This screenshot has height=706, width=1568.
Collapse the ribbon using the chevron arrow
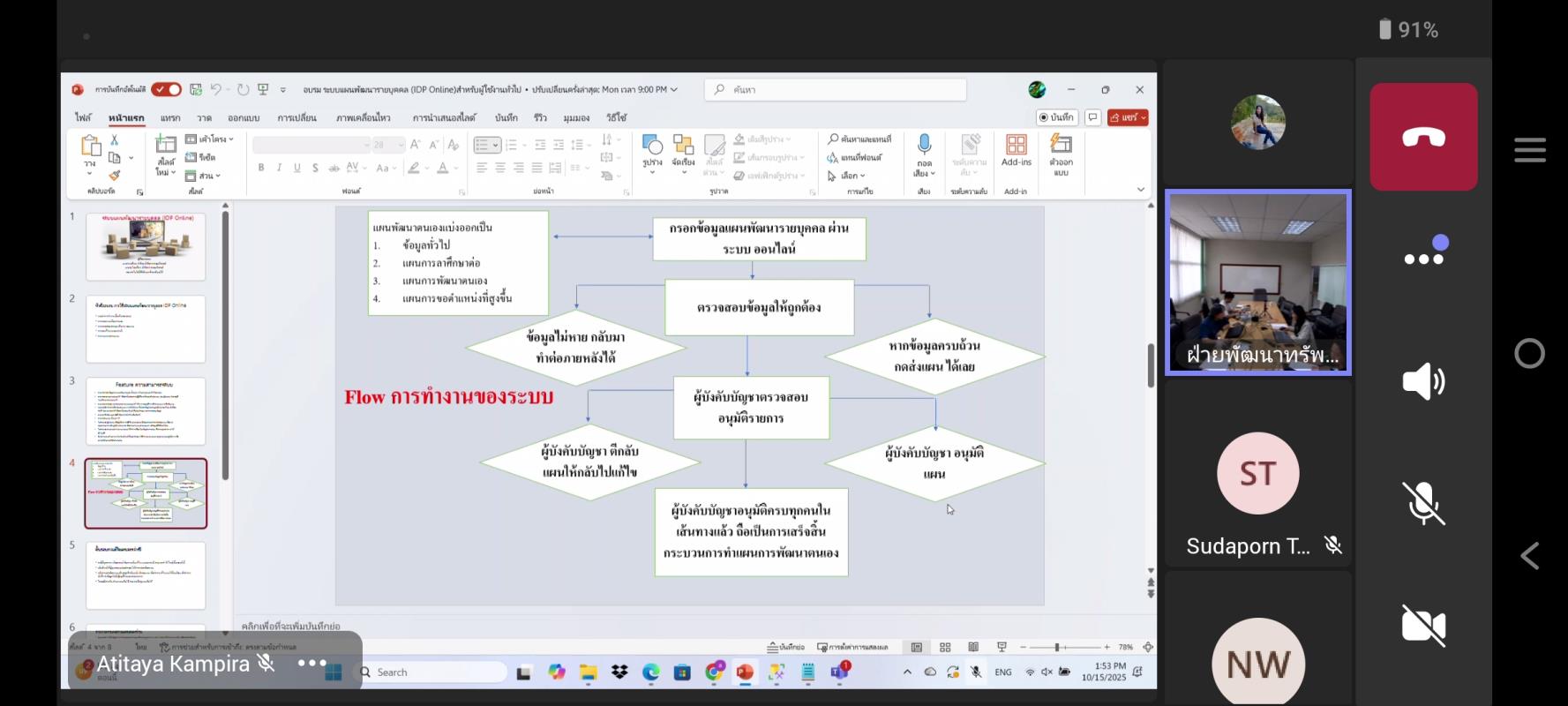click(x=1140, y=190)
